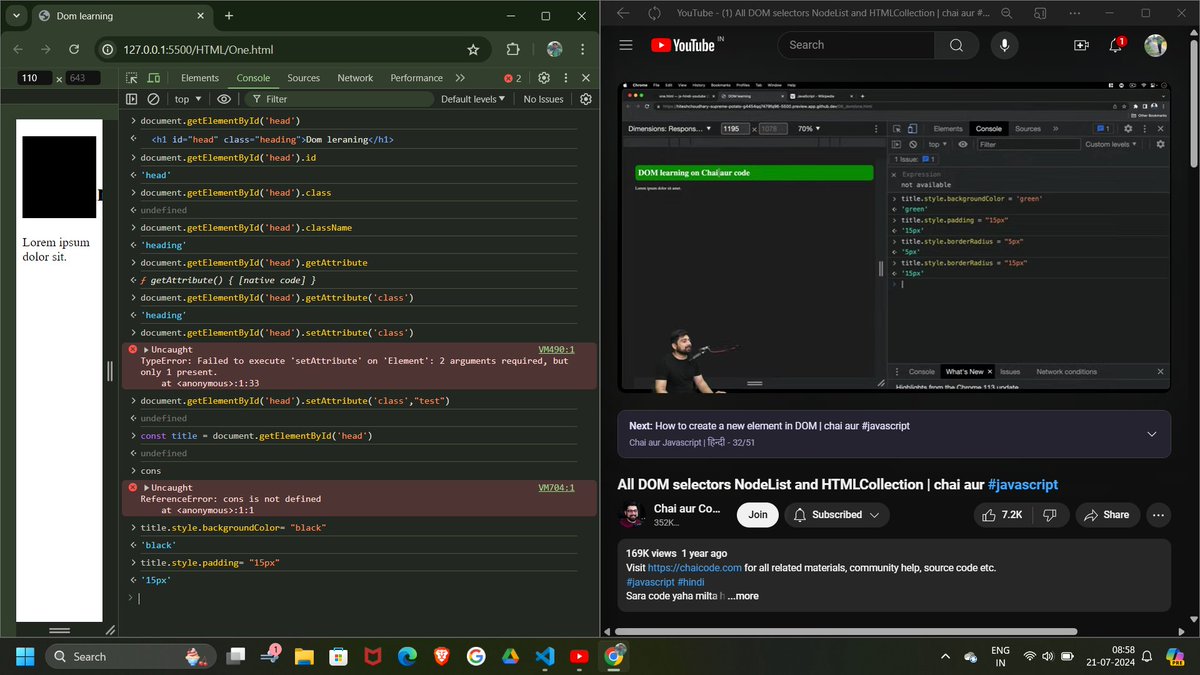Screen dimensions: 1200x675
Task: Open the YouTube account avatar
Action: tap(1155, 45)
